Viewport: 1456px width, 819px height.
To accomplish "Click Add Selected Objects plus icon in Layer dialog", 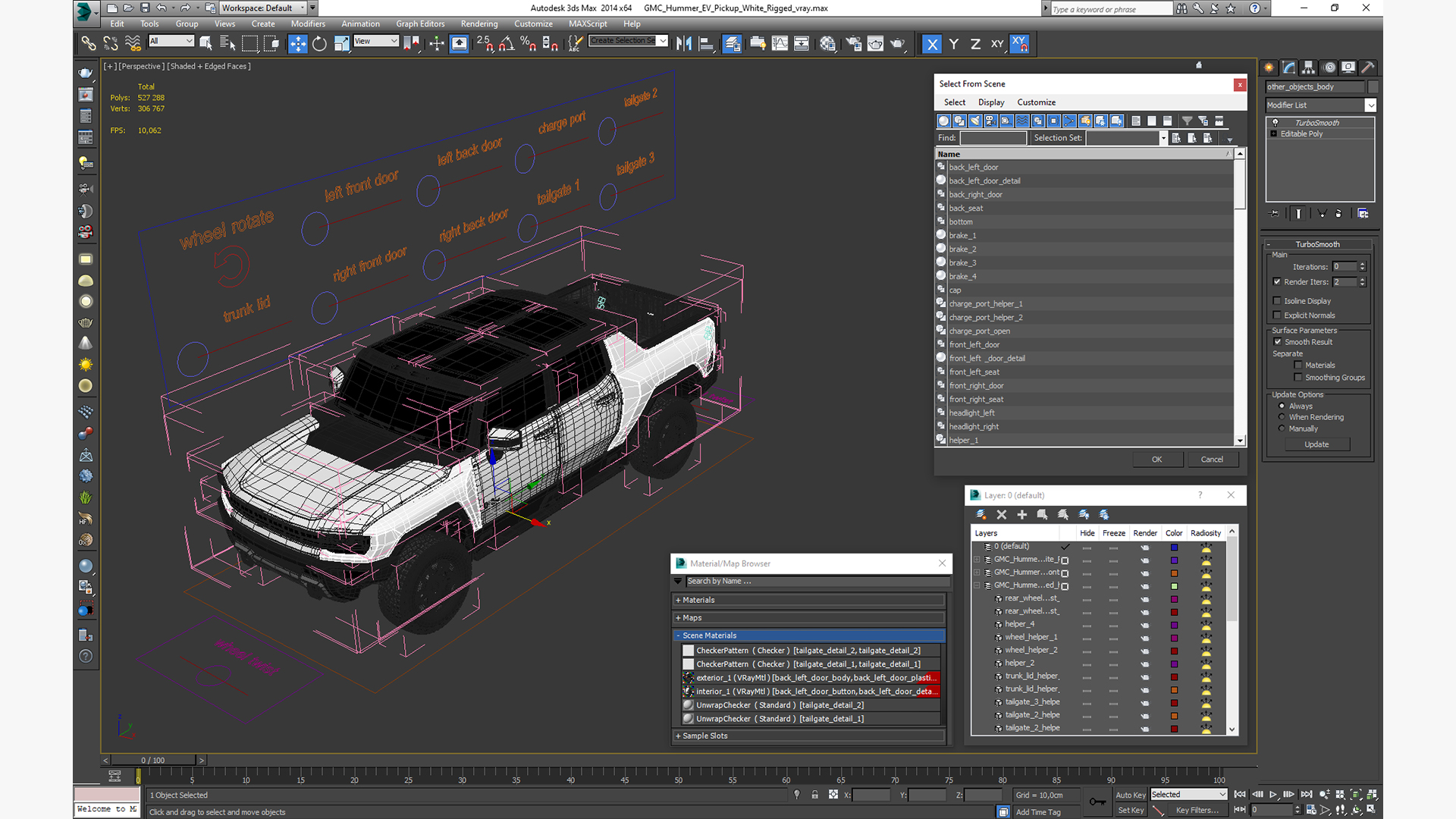I will point(1021,515).
